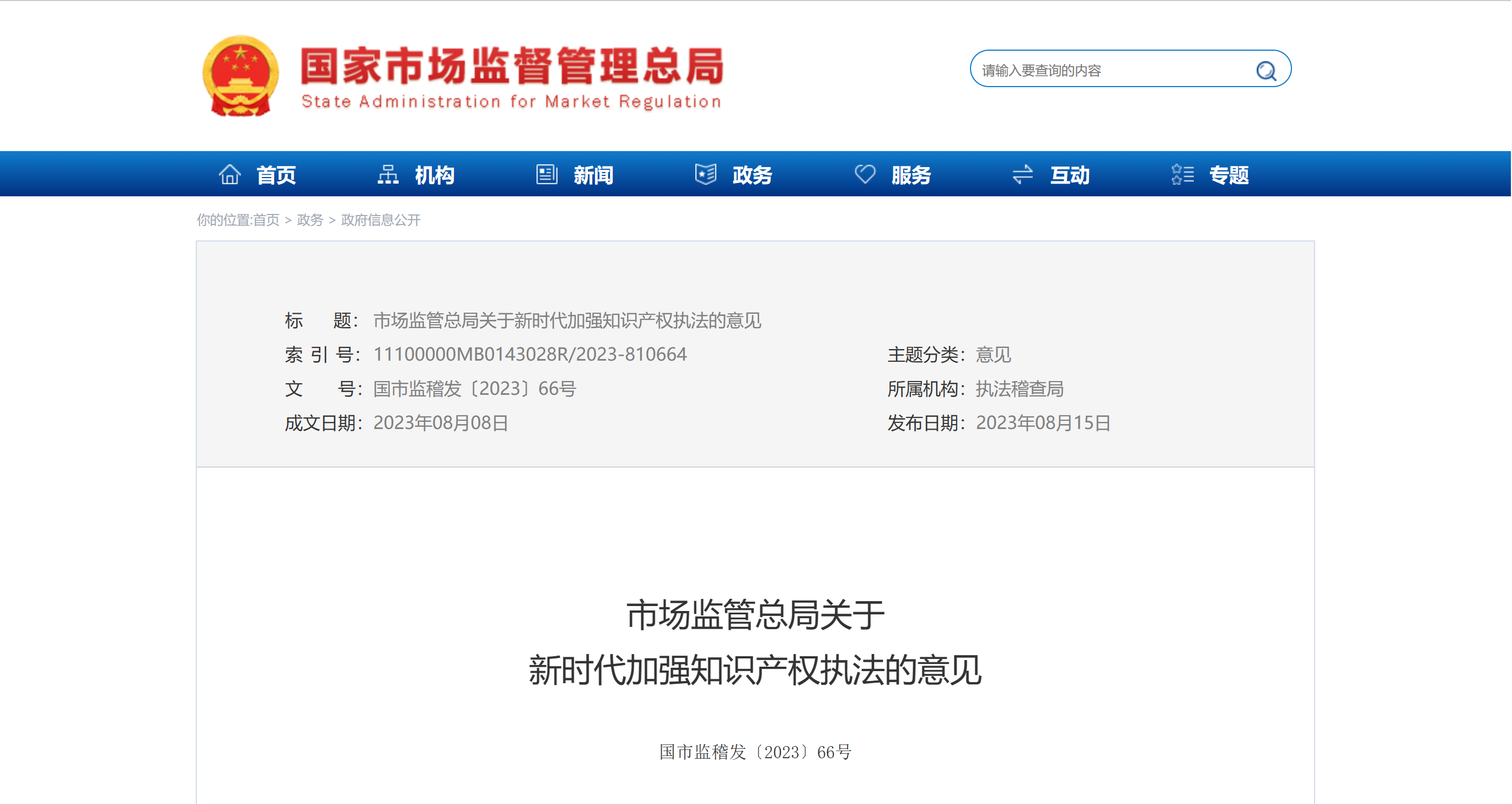Click the newspaper icon beside 新闻
Viewport: 1512px width, 804px height.
click(x=546, y=174)
